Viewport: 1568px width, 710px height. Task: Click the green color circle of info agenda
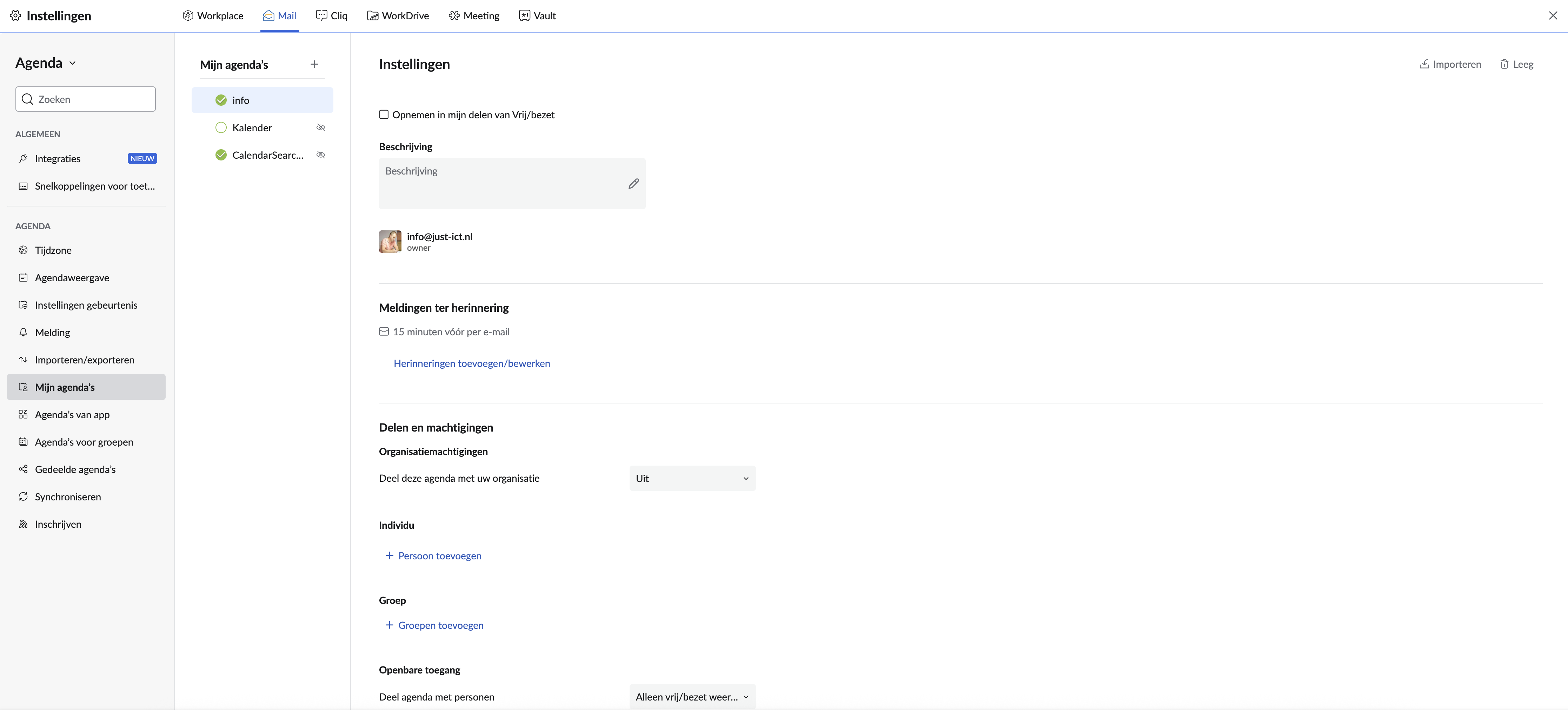[221, 100]
